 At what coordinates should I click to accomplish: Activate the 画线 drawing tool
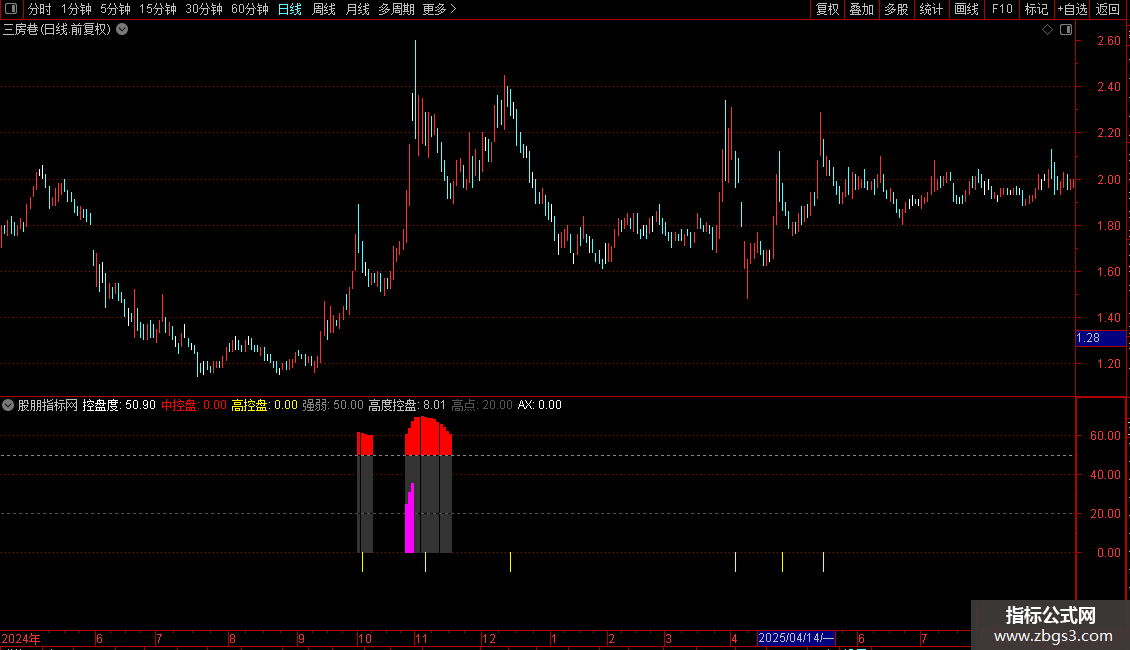coord(966,9)
